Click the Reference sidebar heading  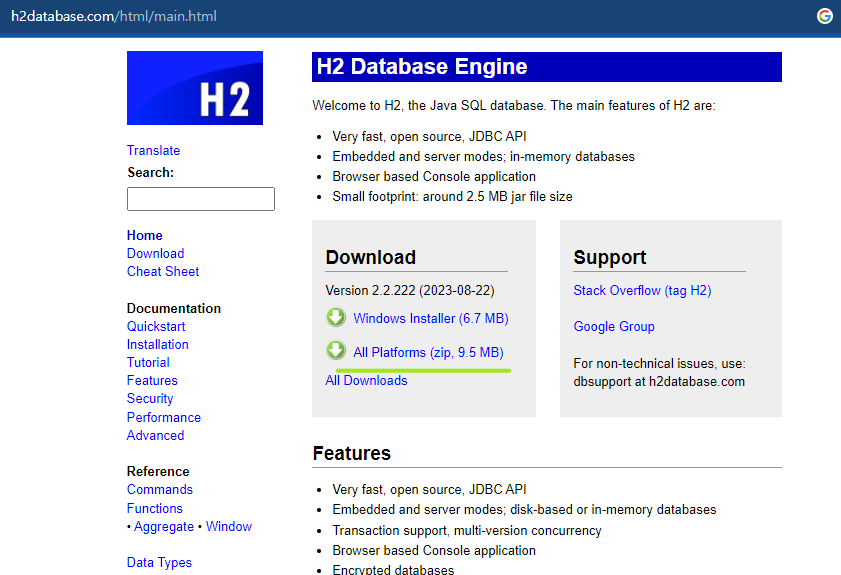[158, 471]
